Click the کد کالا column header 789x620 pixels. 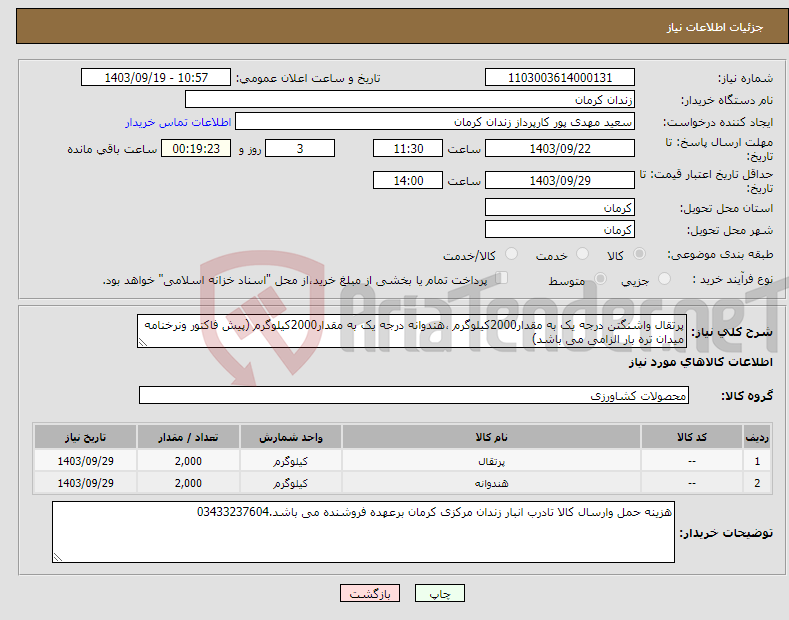coord(691,437)
